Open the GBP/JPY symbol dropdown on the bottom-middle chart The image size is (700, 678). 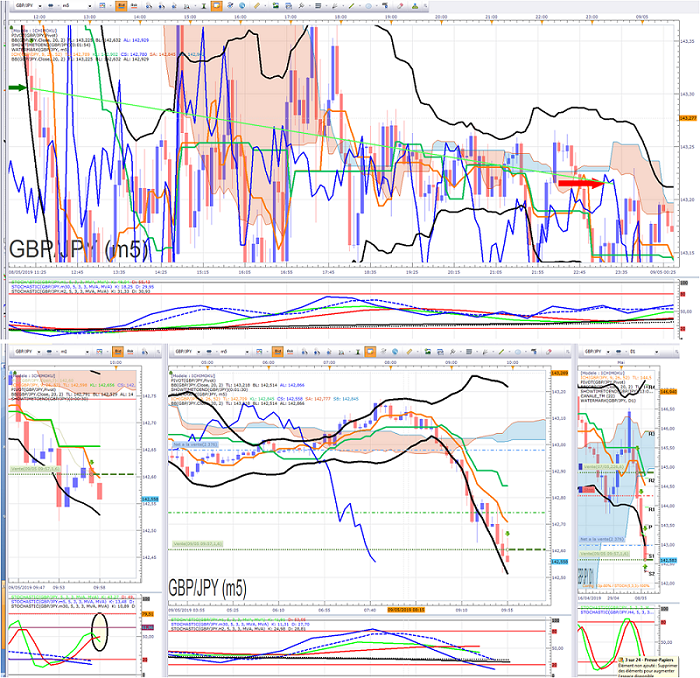coord(187,352)
